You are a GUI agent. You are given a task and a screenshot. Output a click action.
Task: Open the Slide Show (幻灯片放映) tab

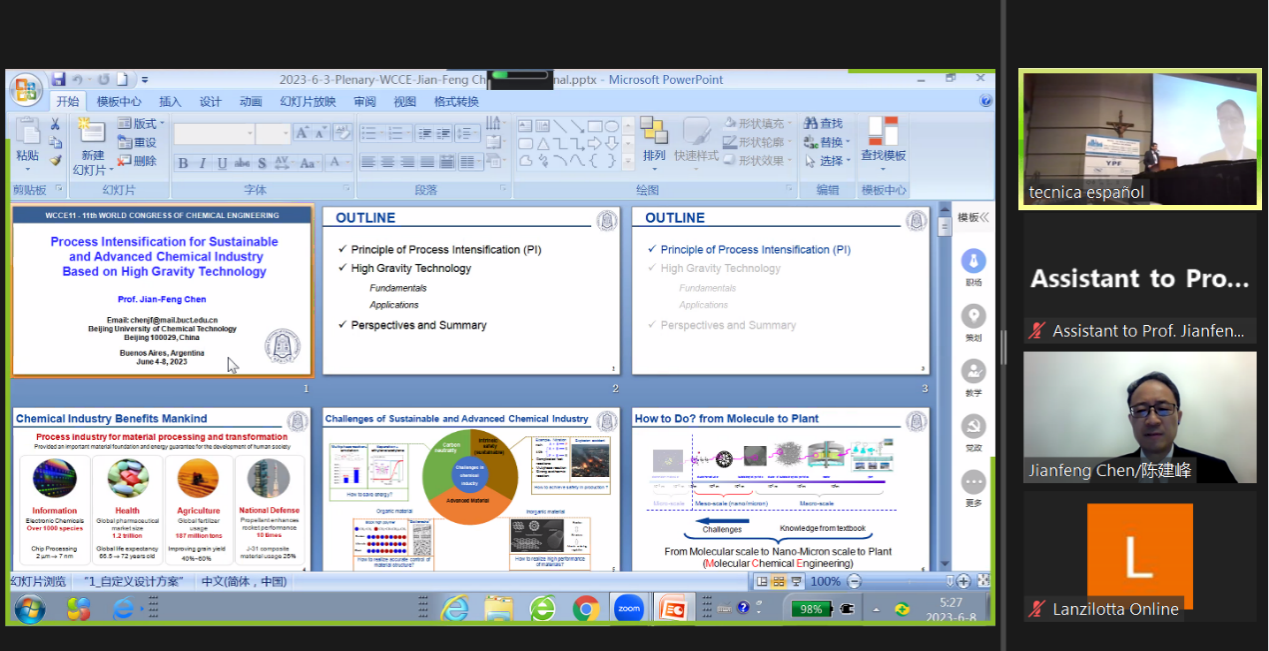[x=307, y=101]
